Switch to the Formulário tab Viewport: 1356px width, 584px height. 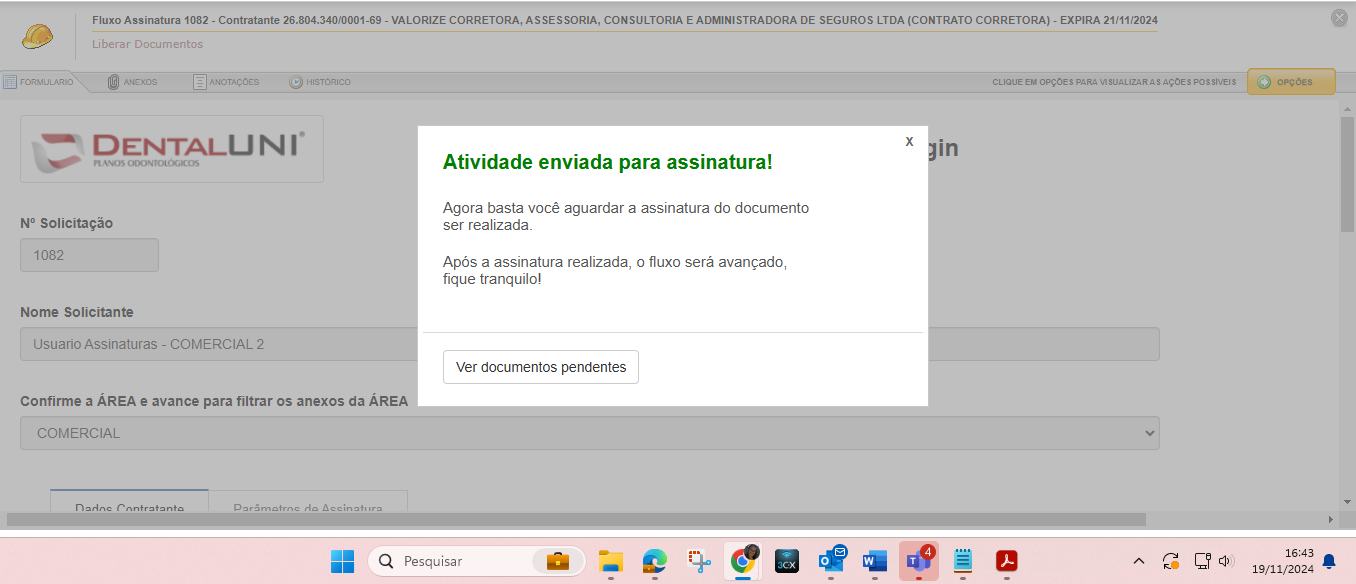point(39,82)
